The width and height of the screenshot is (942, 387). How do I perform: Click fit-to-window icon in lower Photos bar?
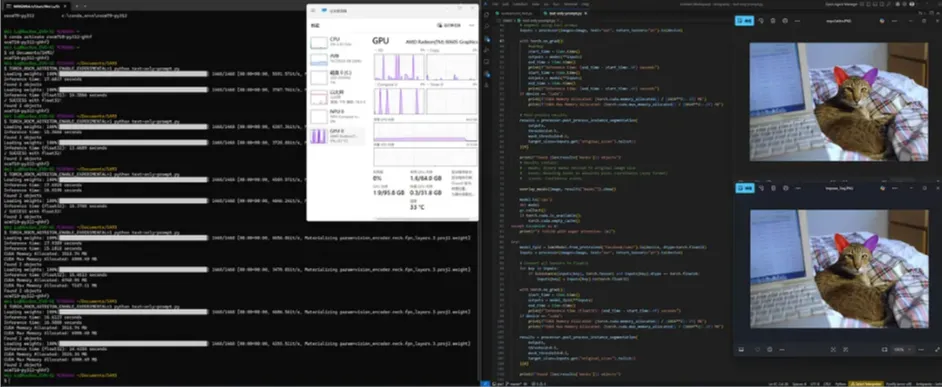click(833, 350)
